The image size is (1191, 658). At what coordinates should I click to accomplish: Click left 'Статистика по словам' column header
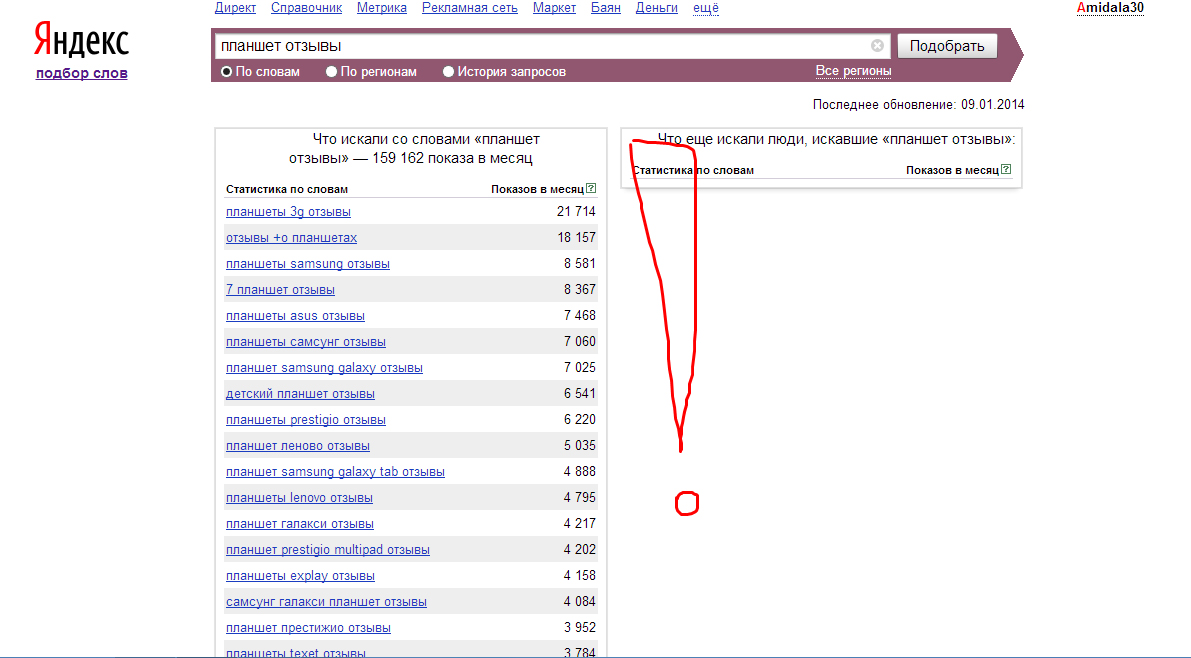coord(286,188)
